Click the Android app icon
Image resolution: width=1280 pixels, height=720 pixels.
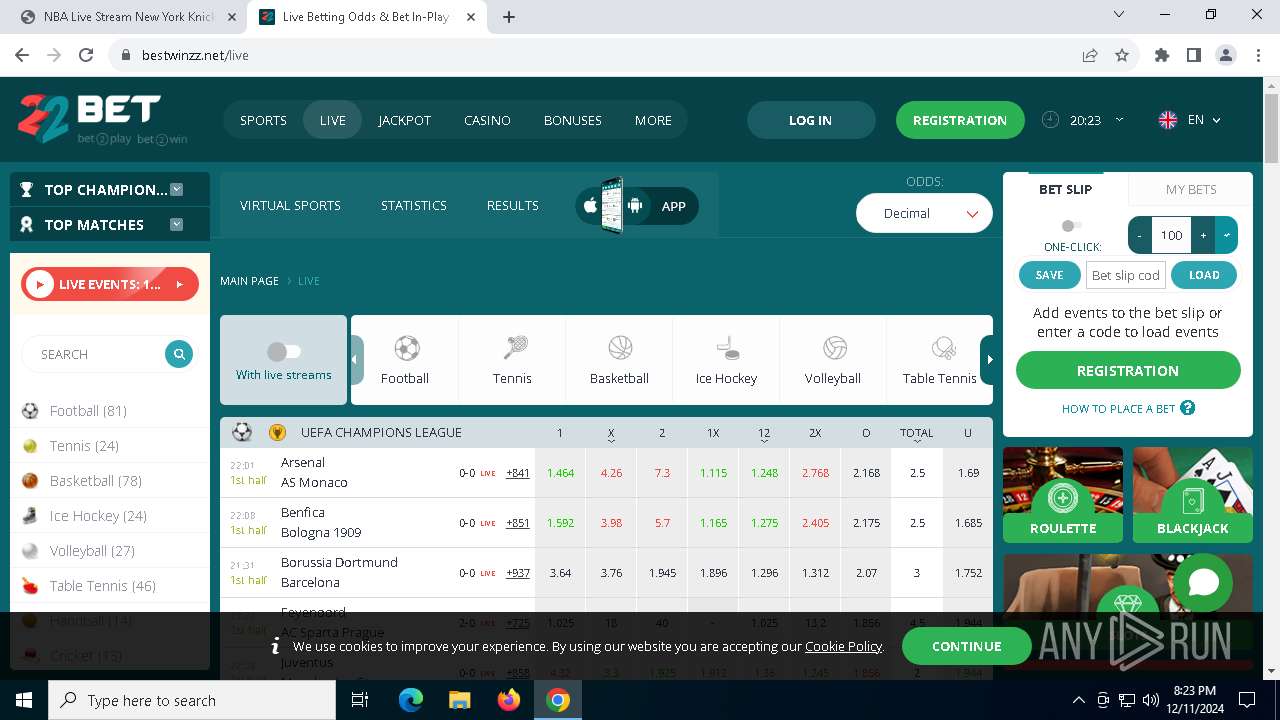pyautogui.click(x=634, y=206)
